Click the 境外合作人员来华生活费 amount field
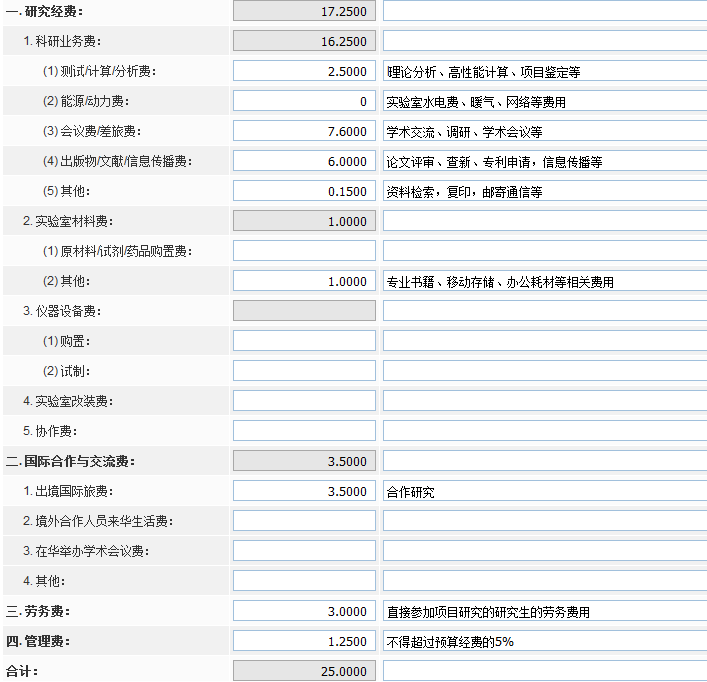707x682 pixels. coord(304,521)
